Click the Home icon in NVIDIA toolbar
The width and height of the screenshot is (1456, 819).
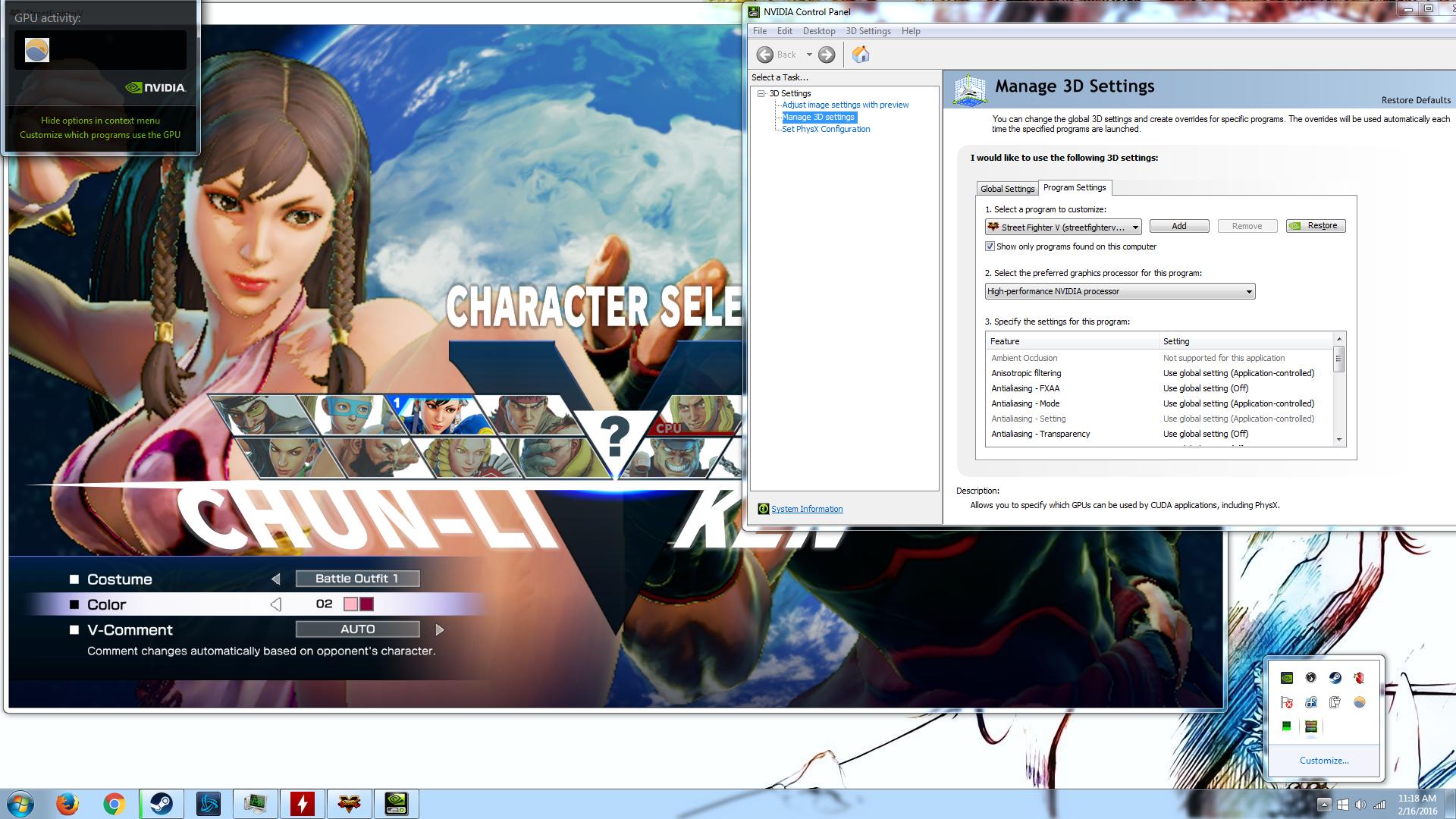coord(861,54)
